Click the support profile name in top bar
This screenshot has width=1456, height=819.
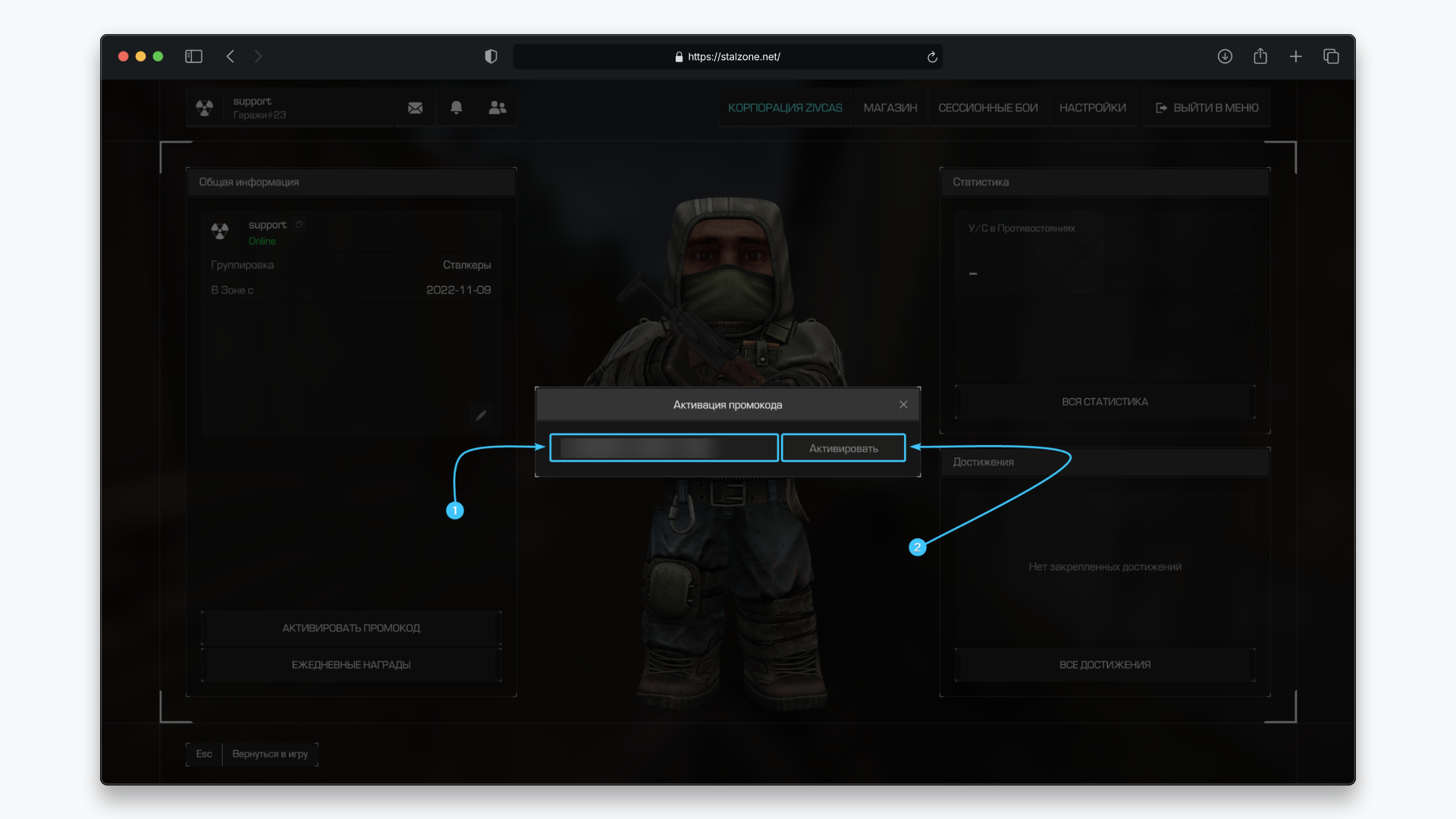pos(252,101)
